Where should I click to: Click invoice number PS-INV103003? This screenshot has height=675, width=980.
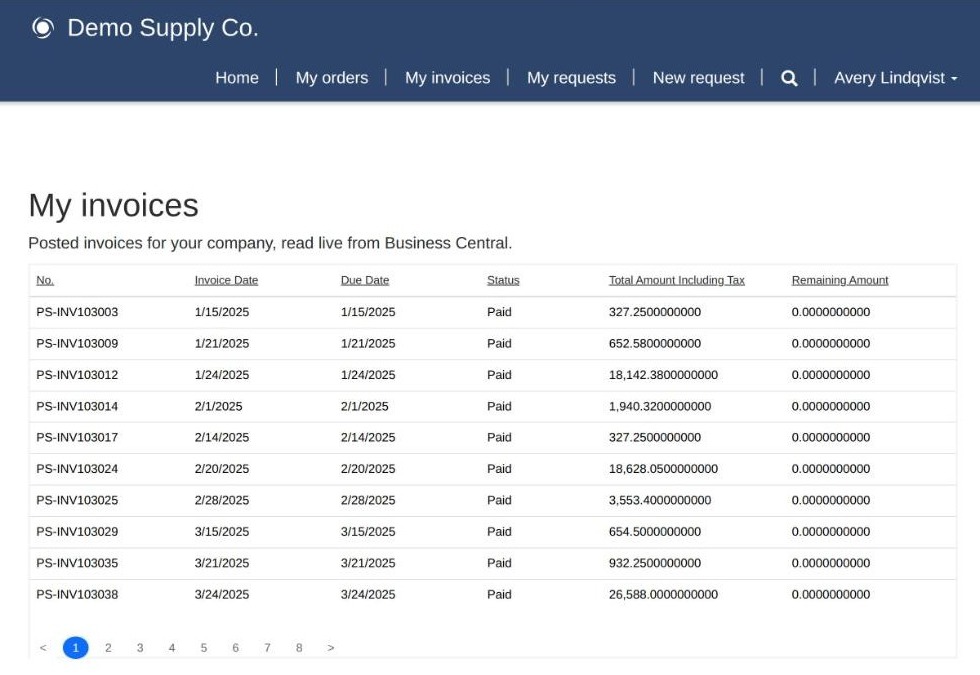[77, 312]
